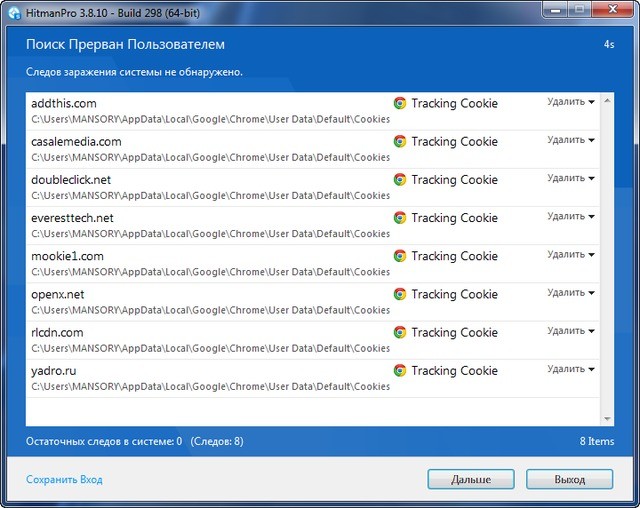Click Tracking Cookie label for yadro.ru
The height and width of the screenshot is (508, 640).
point(454,370)
